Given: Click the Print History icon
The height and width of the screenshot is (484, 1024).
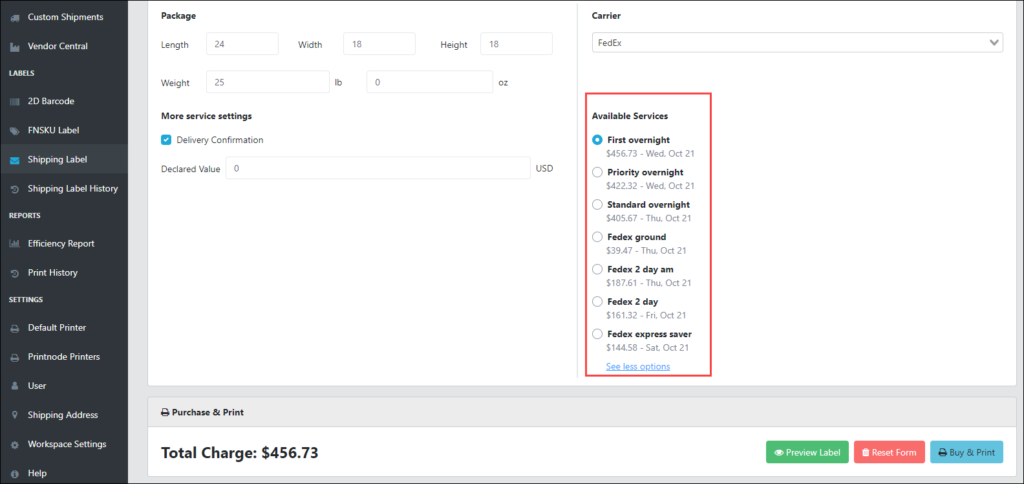Looking at the screenshot, I should pos(14,273).
